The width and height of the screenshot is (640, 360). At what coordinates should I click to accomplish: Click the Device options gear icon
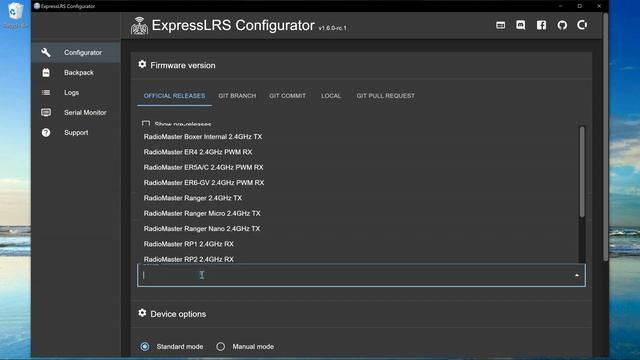pos(142,313)
